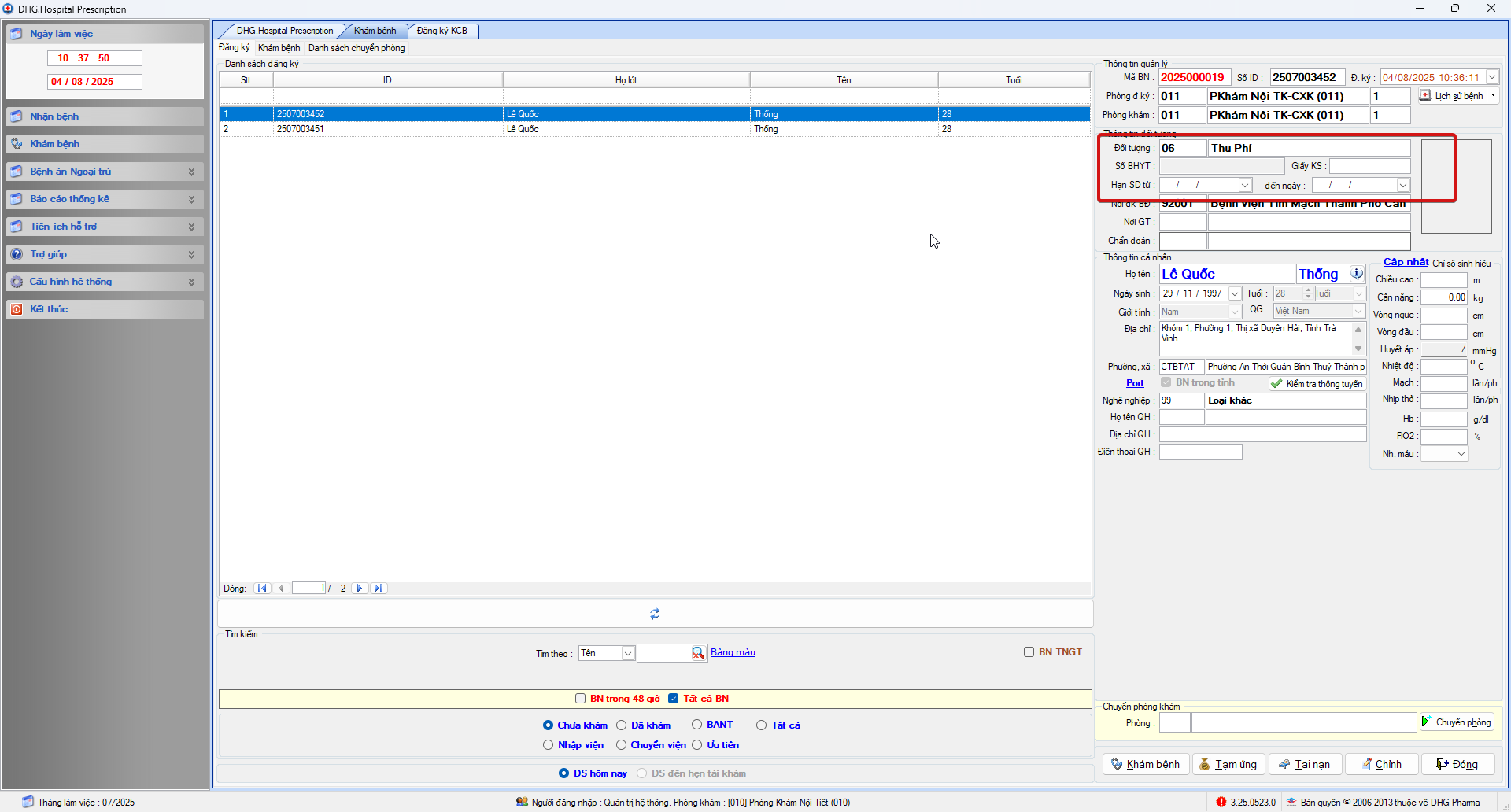This screenshot has width=1511, height=812.
Task: Click the patient info icon beside Thống
Action: (1357, 274)
